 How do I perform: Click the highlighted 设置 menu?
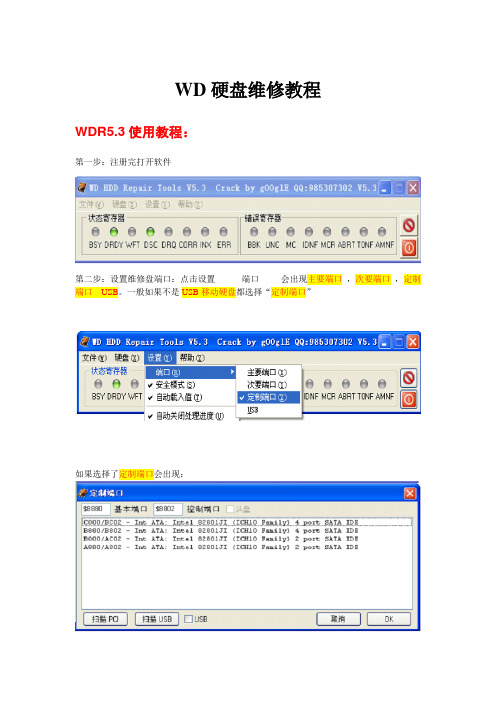(159, 358)
